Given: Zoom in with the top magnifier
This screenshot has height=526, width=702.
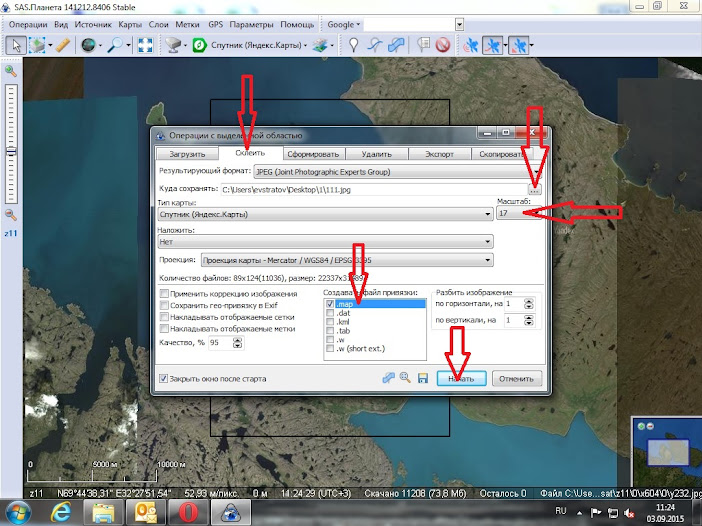Looking at the screenshot, I should [x=11, y=71].
